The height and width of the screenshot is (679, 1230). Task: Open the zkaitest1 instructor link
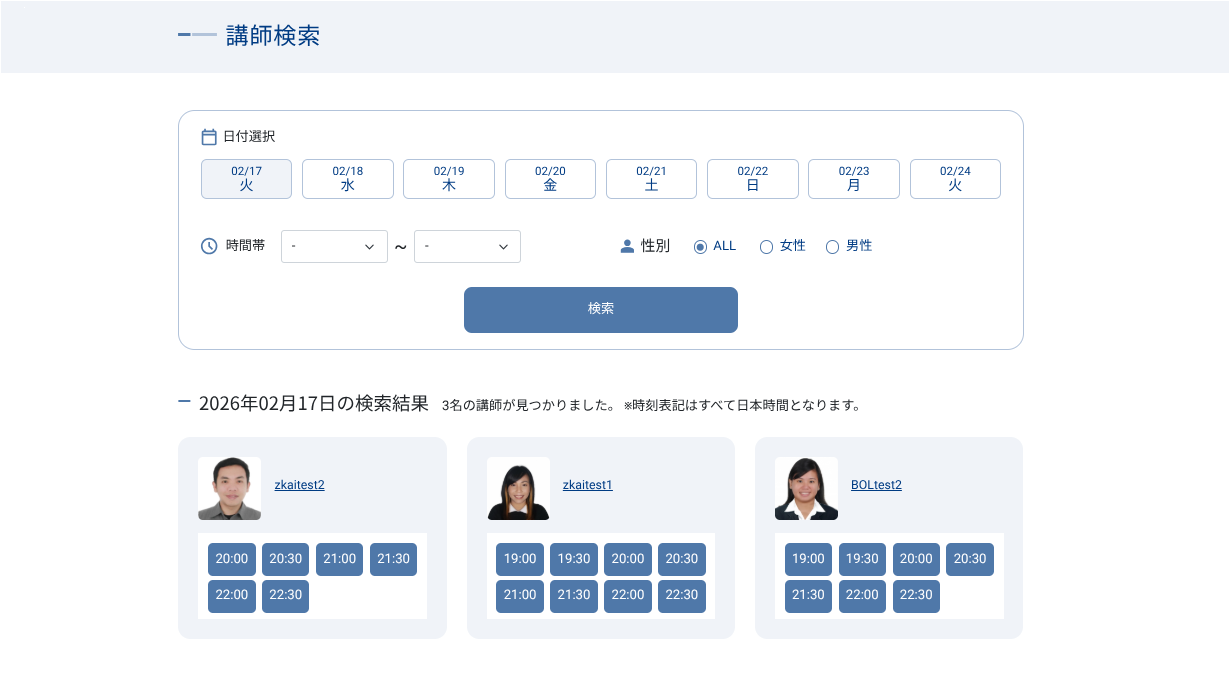pyautogui.click(x=587, y=485)
